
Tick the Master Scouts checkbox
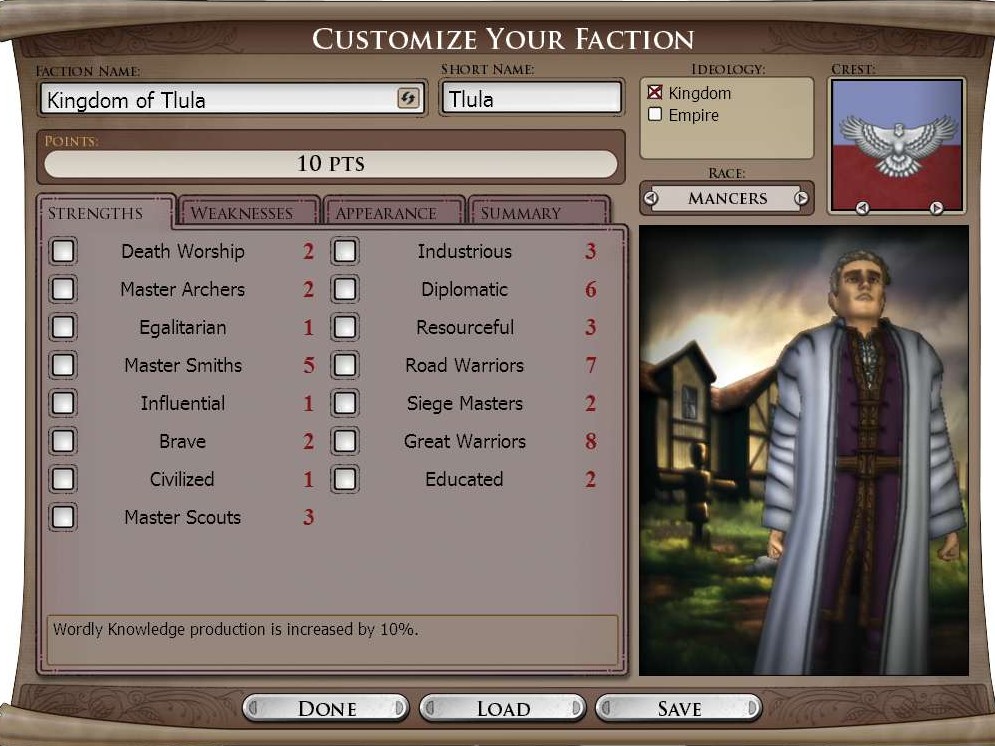(x=63, y=516)
